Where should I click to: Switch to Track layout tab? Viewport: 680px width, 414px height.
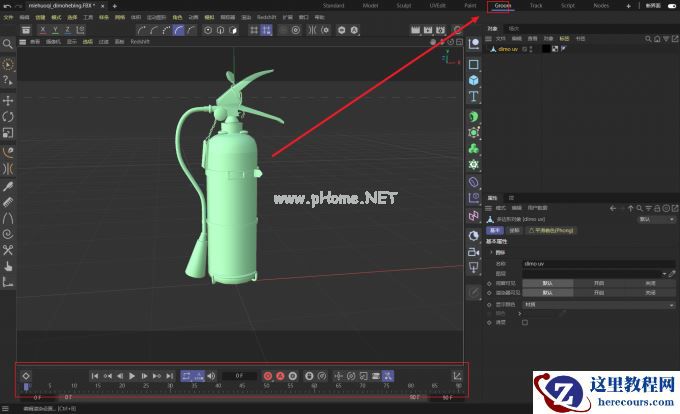(536, 6)
